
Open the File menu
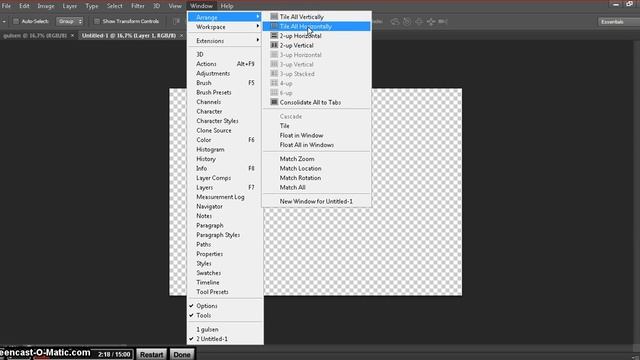tap(6, 6)
